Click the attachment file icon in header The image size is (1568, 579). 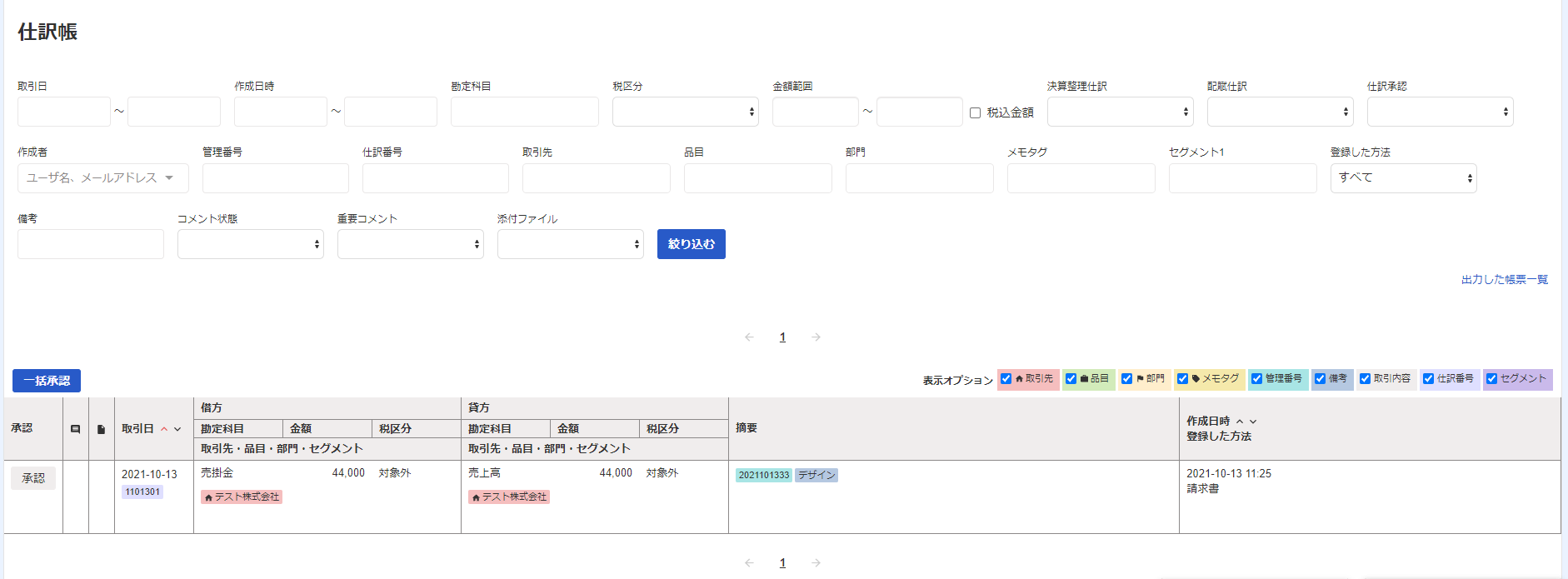click(101, 429)
